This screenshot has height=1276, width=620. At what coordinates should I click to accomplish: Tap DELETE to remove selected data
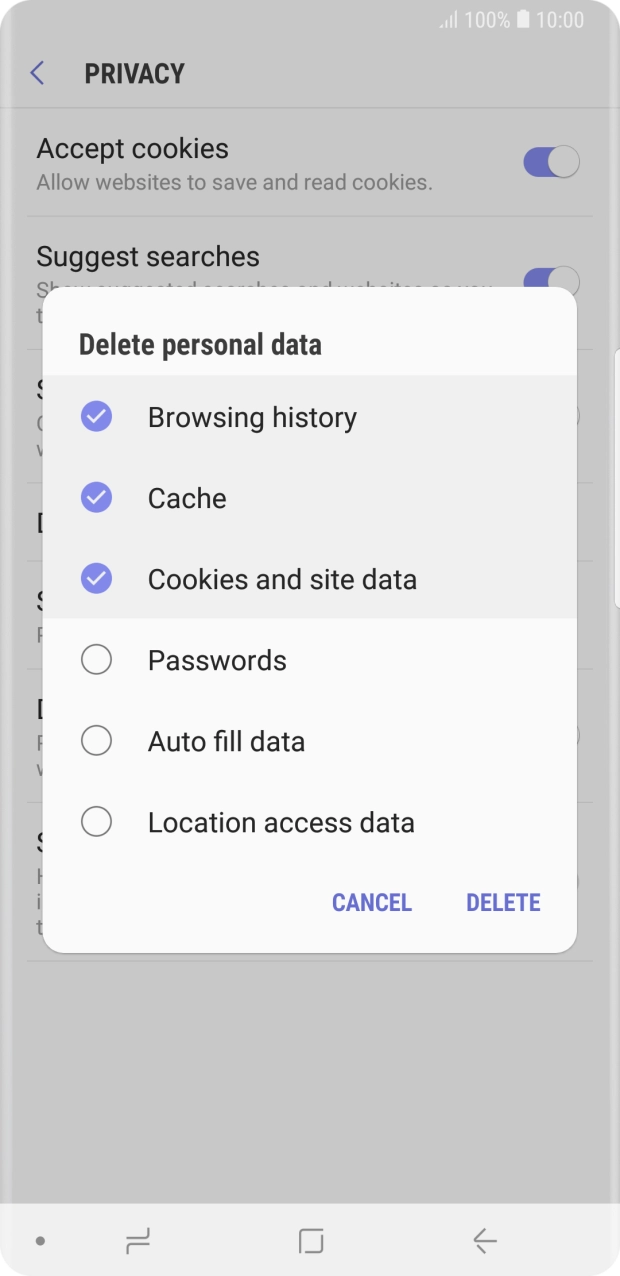pyautogui.click(x=503, y=902)
